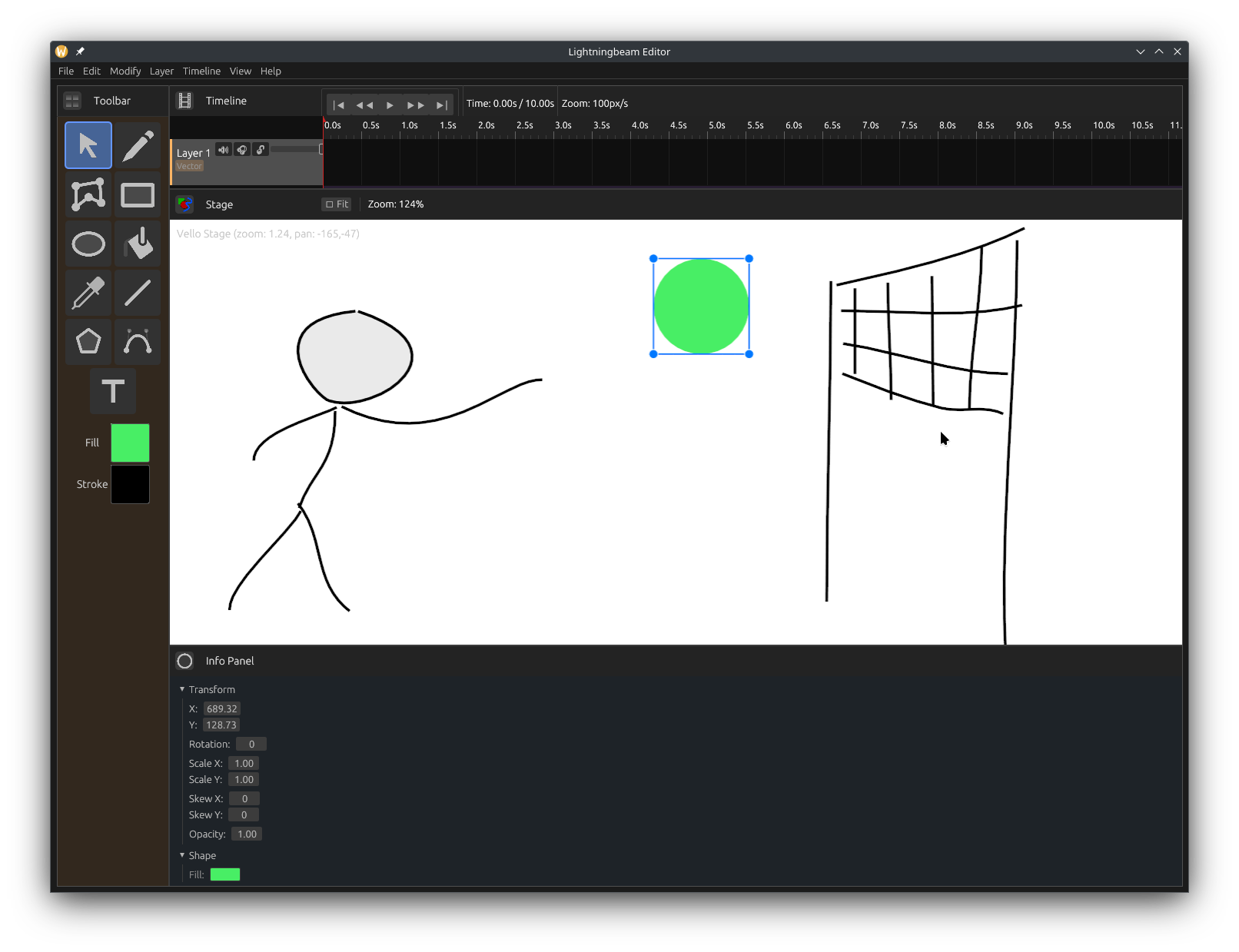Open the Timeline menu
The height and width of the screenshot is (952, 1239).
[201, 71]
